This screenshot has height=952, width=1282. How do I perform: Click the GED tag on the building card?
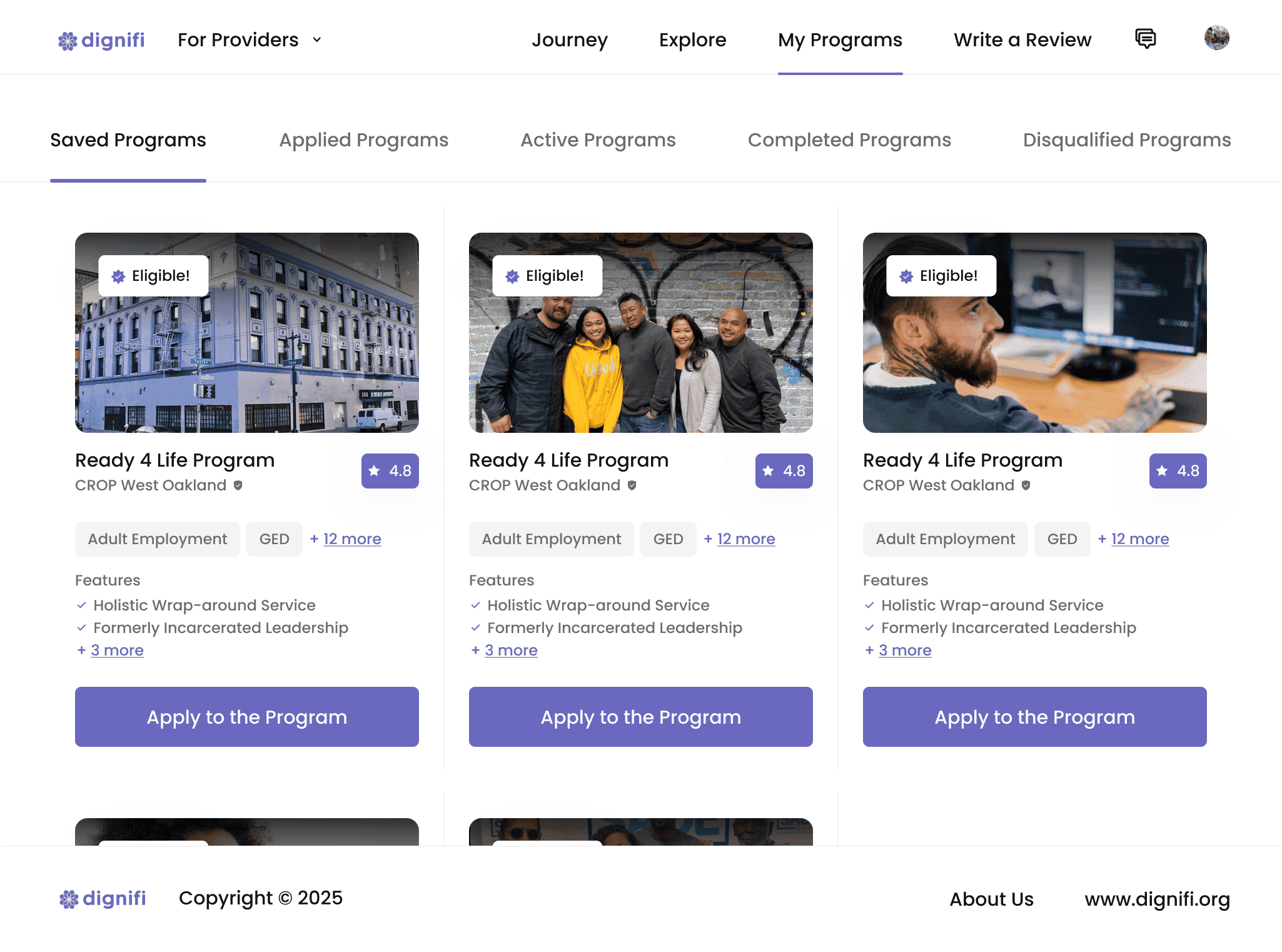pos(275,539)
